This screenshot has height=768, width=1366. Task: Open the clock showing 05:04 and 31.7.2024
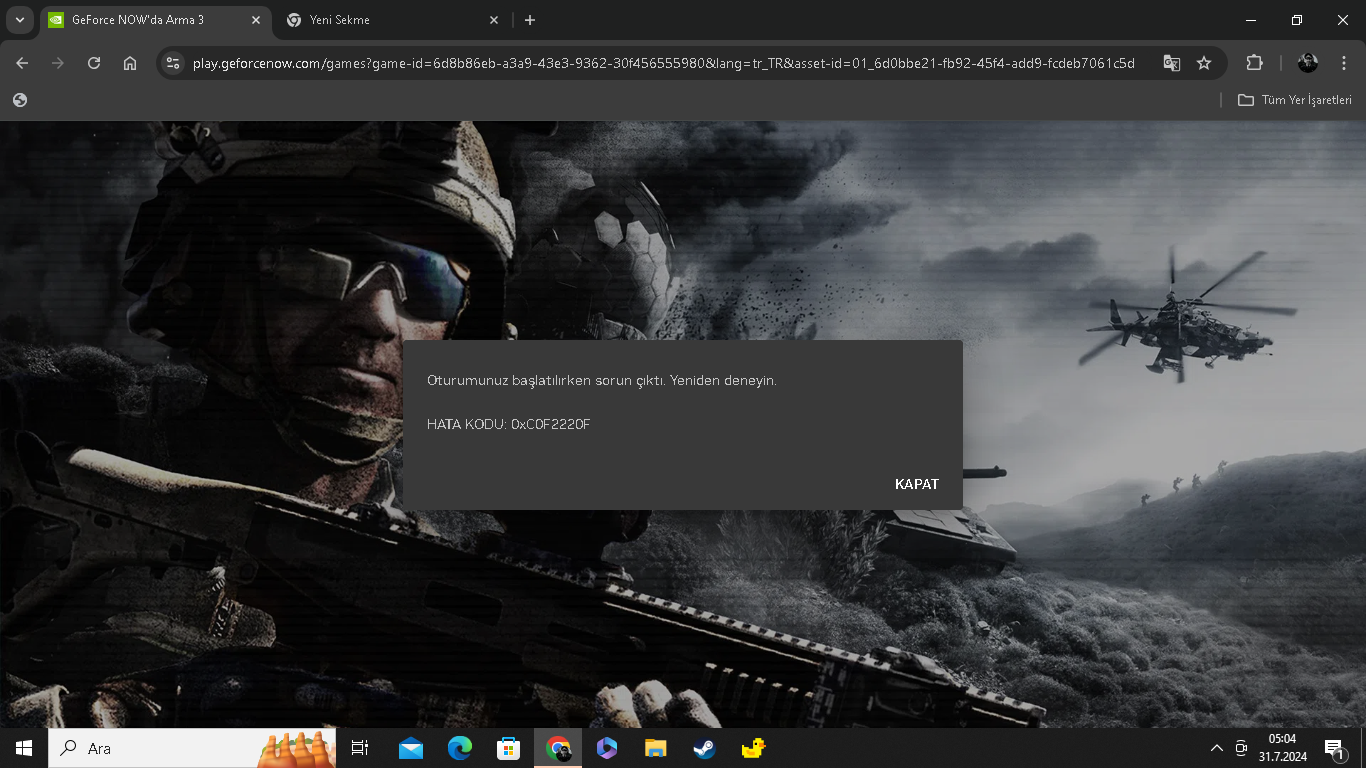[1283, 748]
